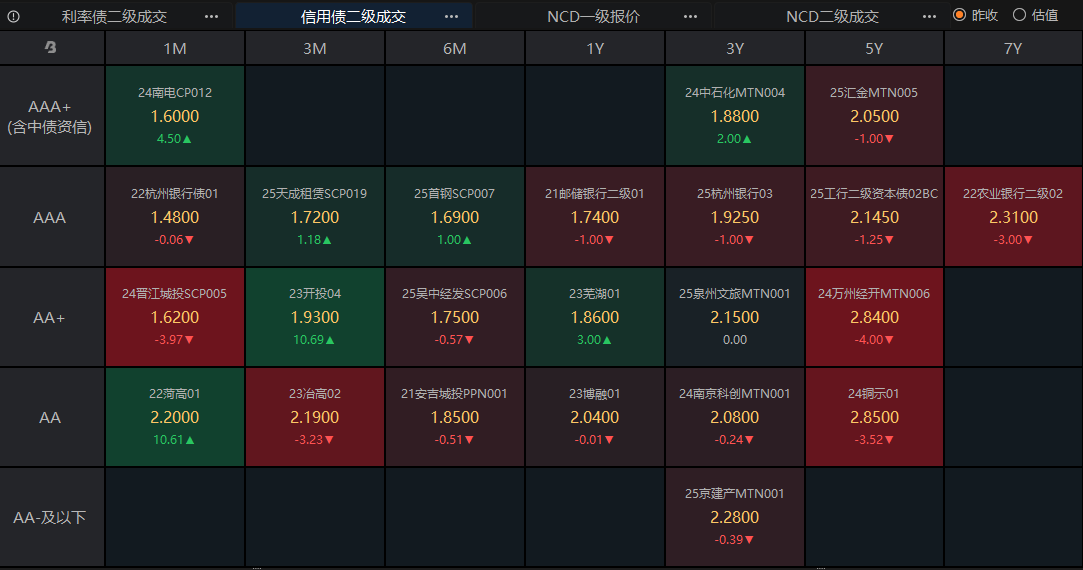
Task: Open more options for NCD一级报价 tab
Action: pyautogui.click(x=690, y=16)
